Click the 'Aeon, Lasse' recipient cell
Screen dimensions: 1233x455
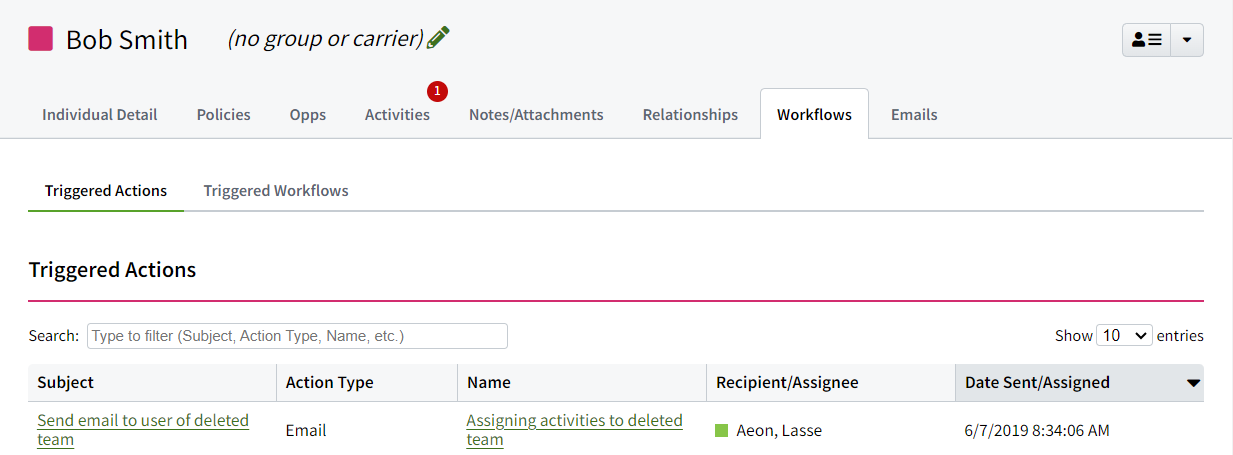(831, 431)
